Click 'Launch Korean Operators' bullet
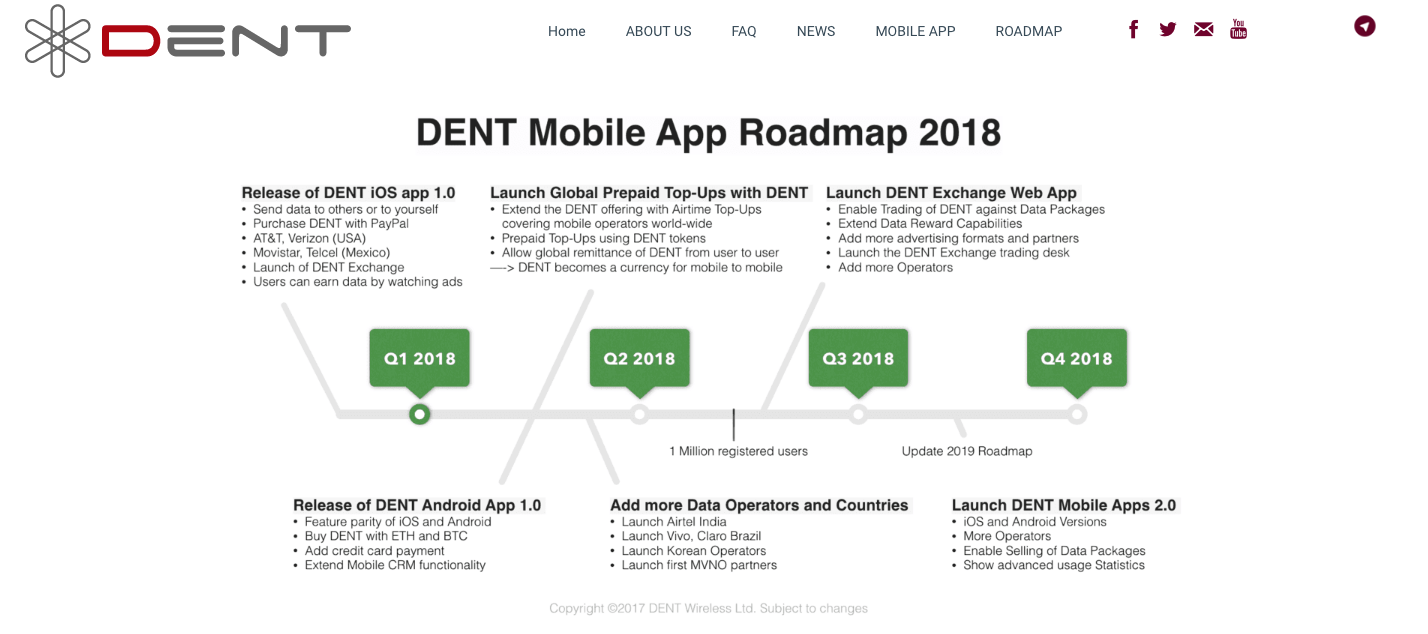The width and height of the screenshot is (1428, 634). coord(694,551)
